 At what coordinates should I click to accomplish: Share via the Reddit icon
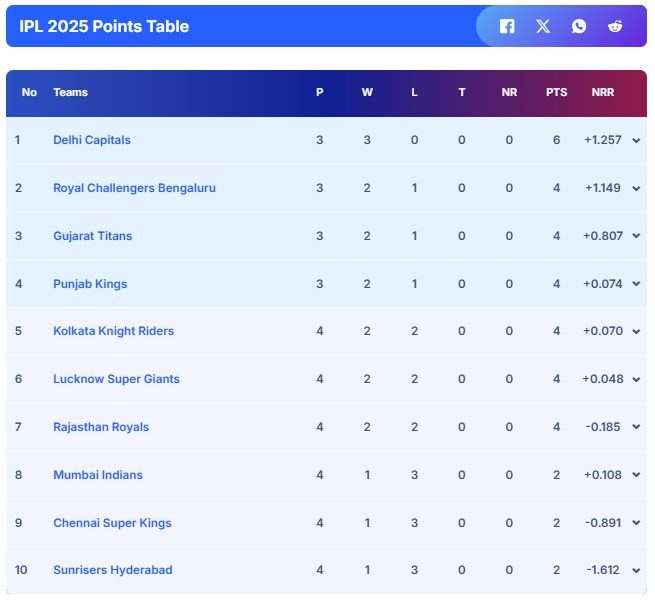[x=614, y=26]
